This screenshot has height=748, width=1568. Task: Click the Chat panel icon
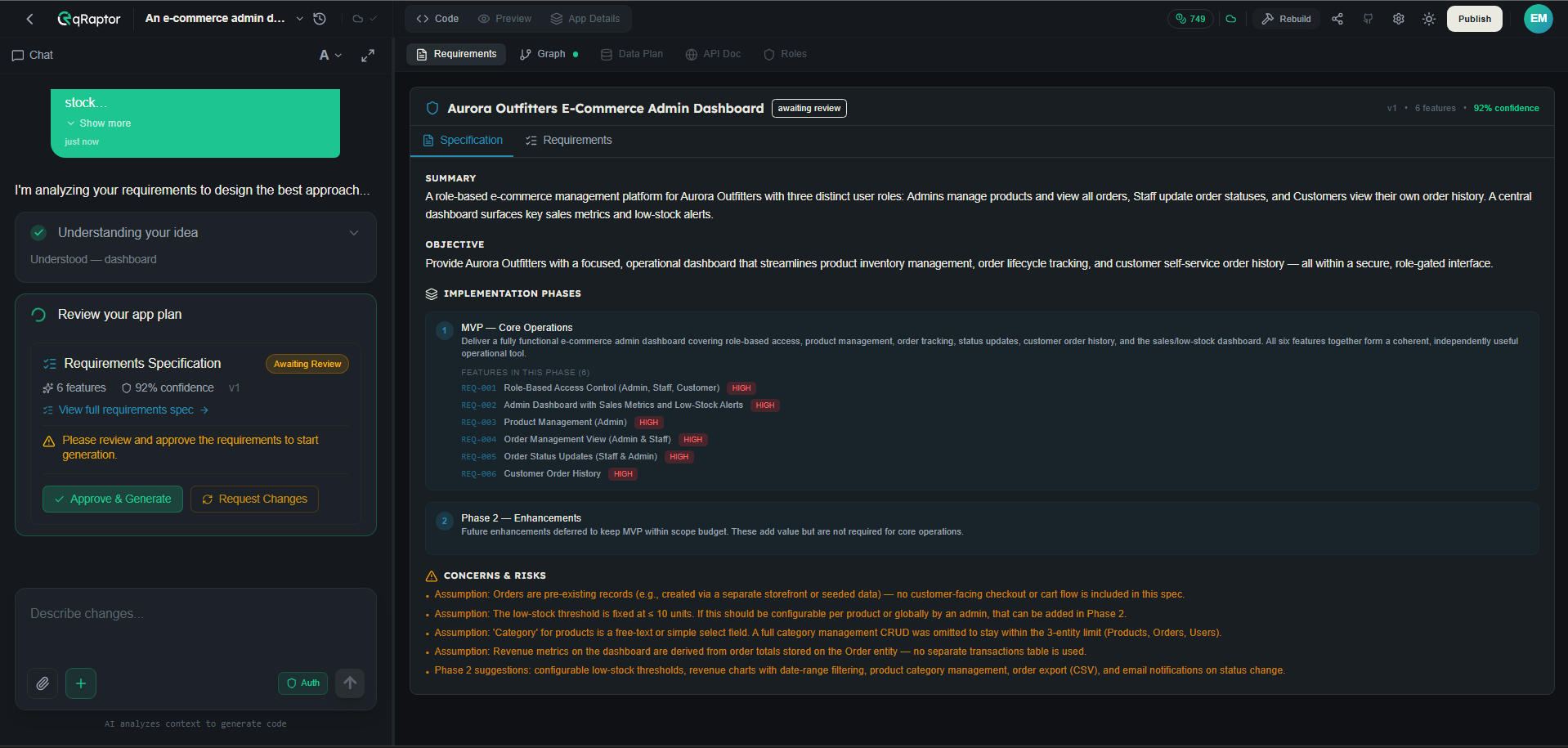(18, 56)
